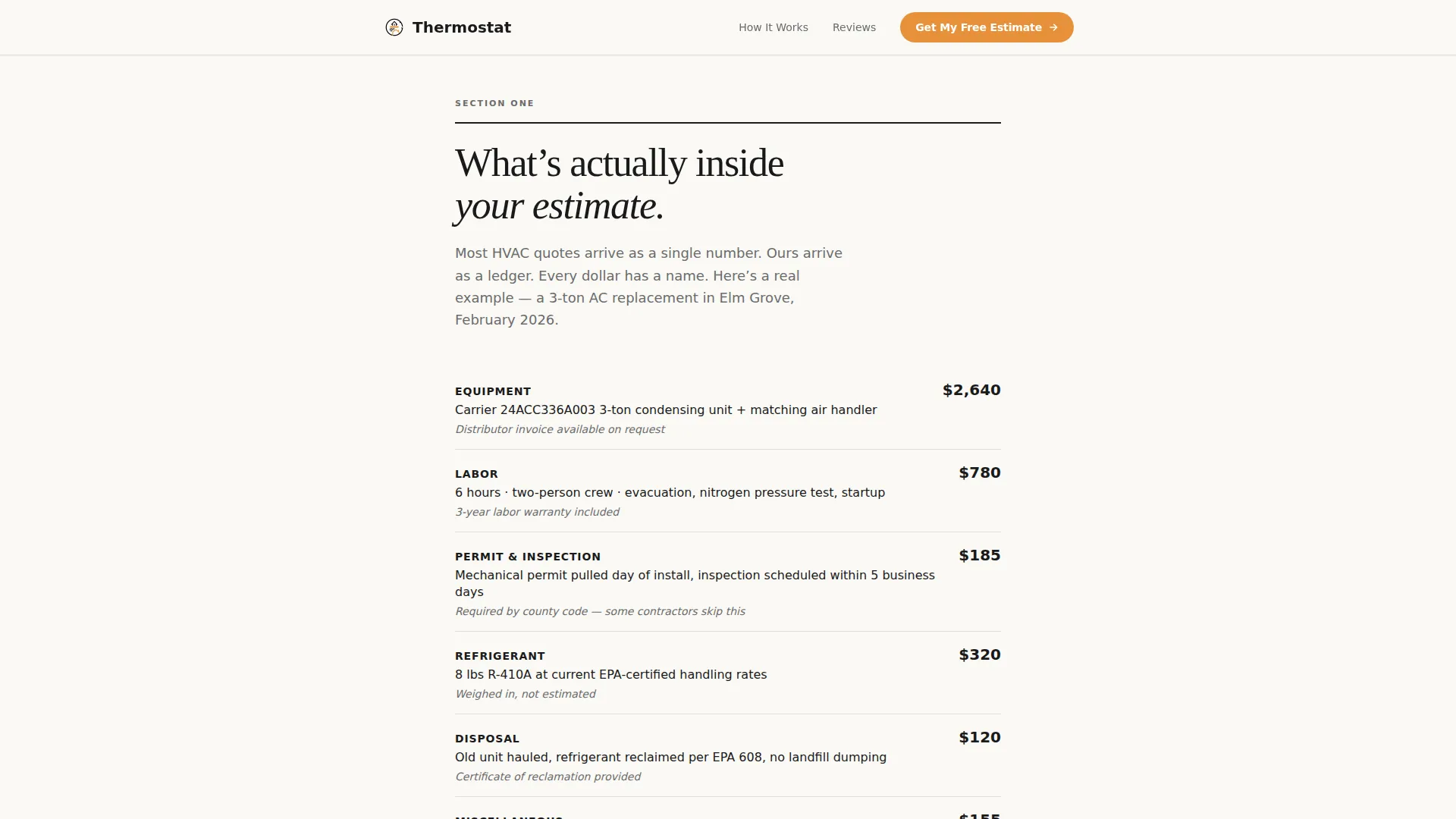Click the $120 disposal price
This screenshot has width=1456, height=819.
click(x=980, y=737)
